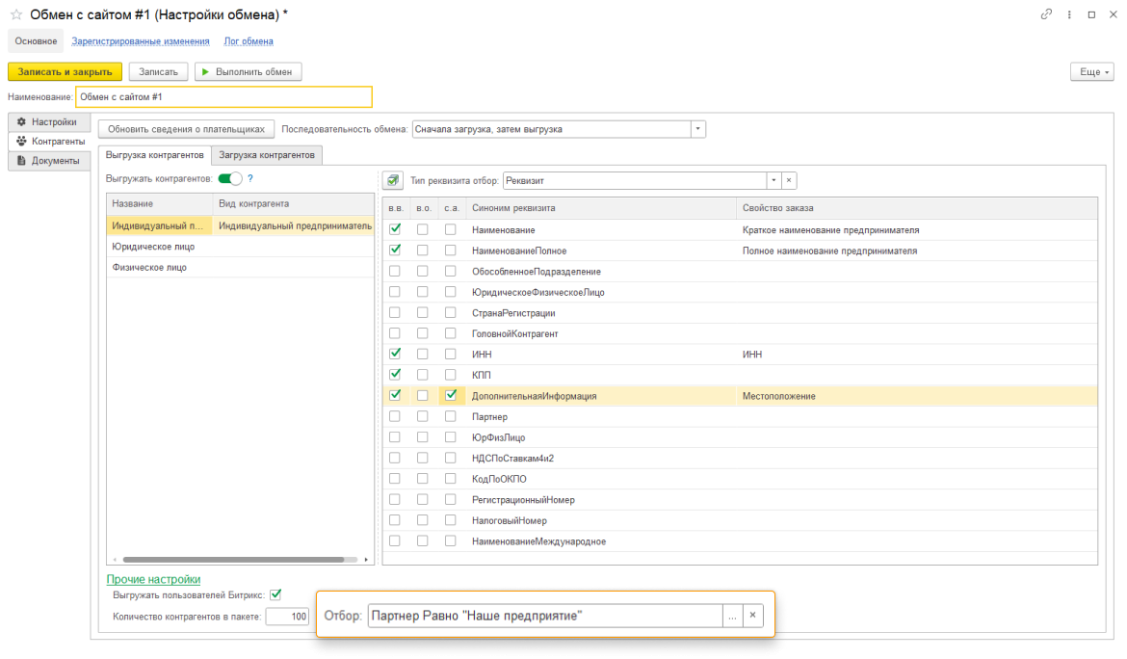Click the check-all icon beside the filter

coord(392,180)
